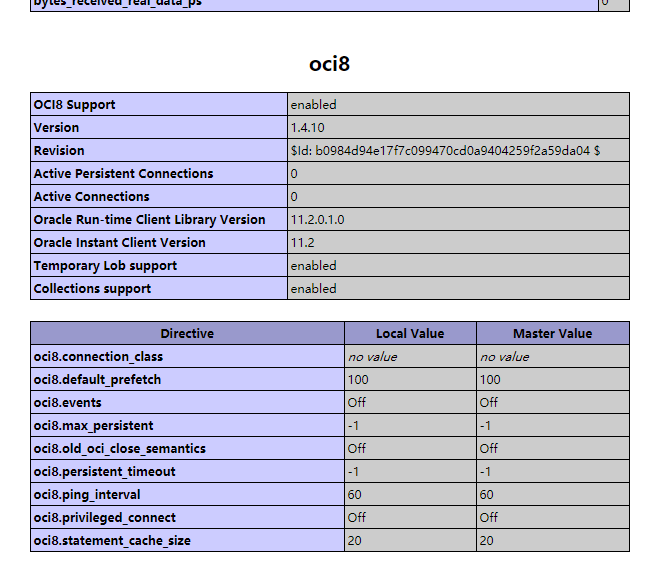The image size is (656, 585).
Task: Select the OCI8 Support label
Action: tap(74, 105)
